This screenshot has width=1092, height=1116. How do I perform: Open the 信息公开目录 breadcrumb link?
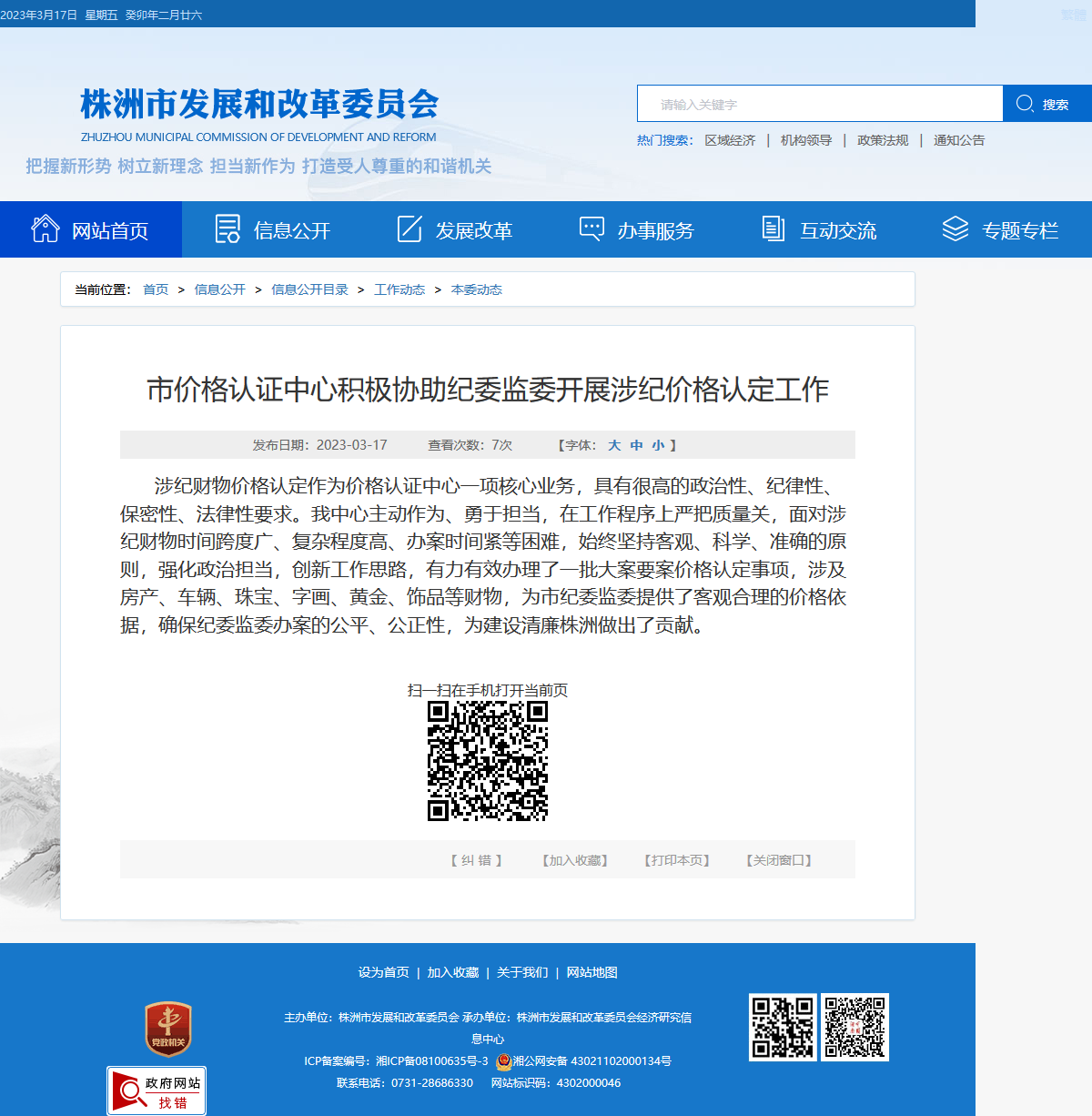pos(309,289)
